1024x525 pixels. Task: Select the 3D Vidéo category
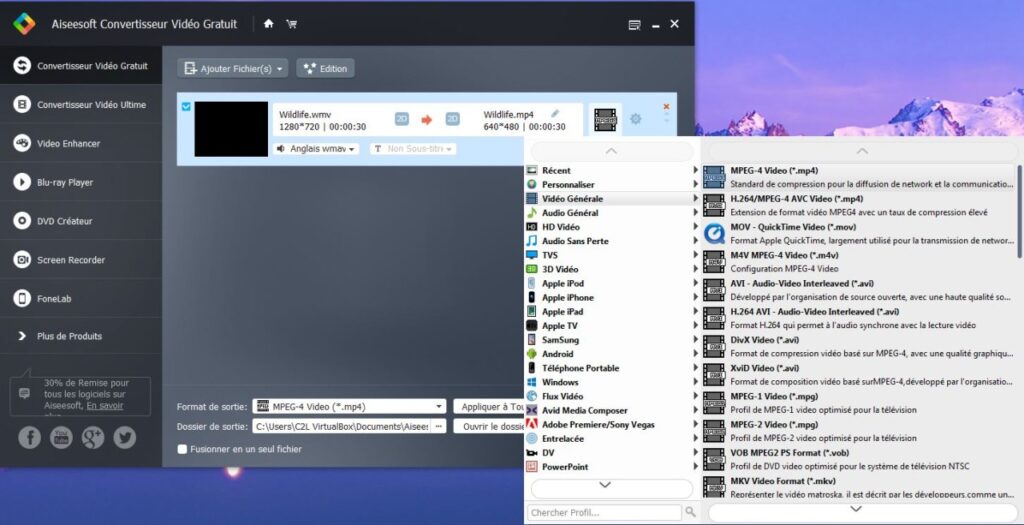(612, 269)
